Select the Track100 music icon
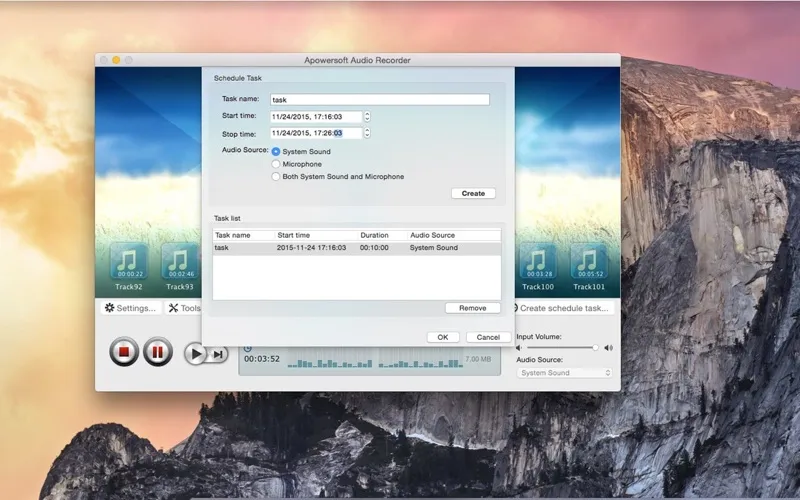Viewport: 800px width, 500px height. point(537,262)
